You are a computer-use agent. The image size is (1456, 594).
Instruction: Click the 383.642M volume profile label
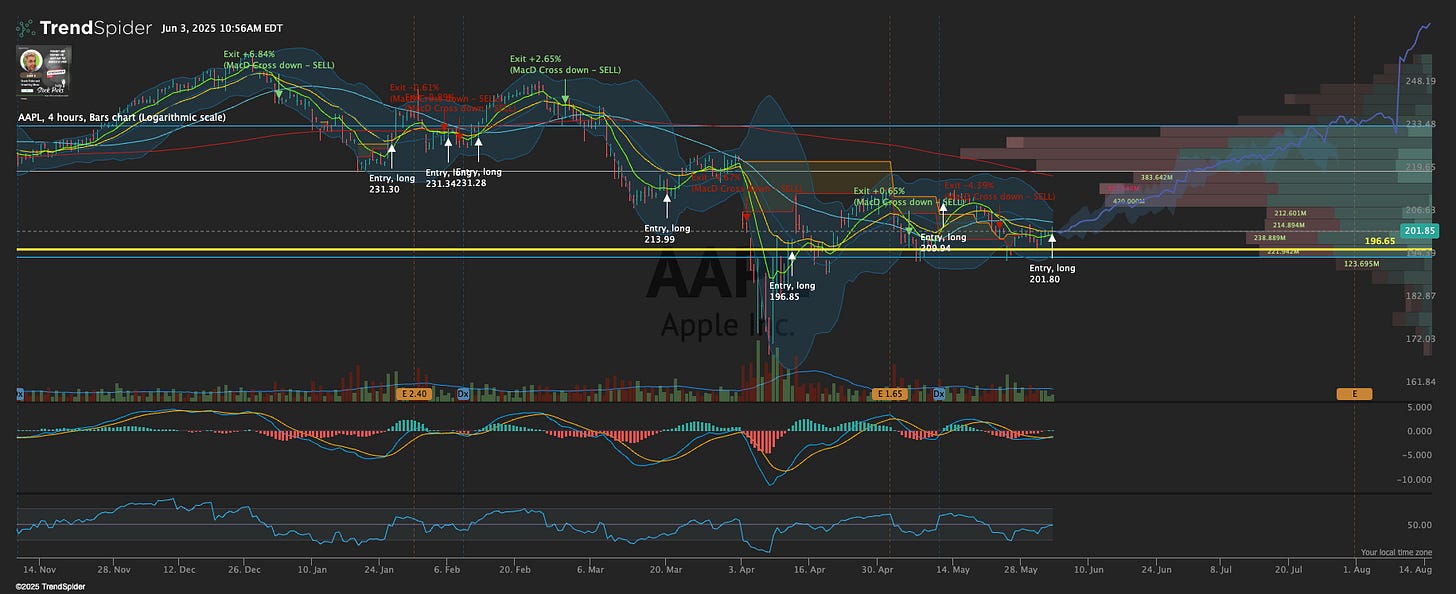point(1156,177)
